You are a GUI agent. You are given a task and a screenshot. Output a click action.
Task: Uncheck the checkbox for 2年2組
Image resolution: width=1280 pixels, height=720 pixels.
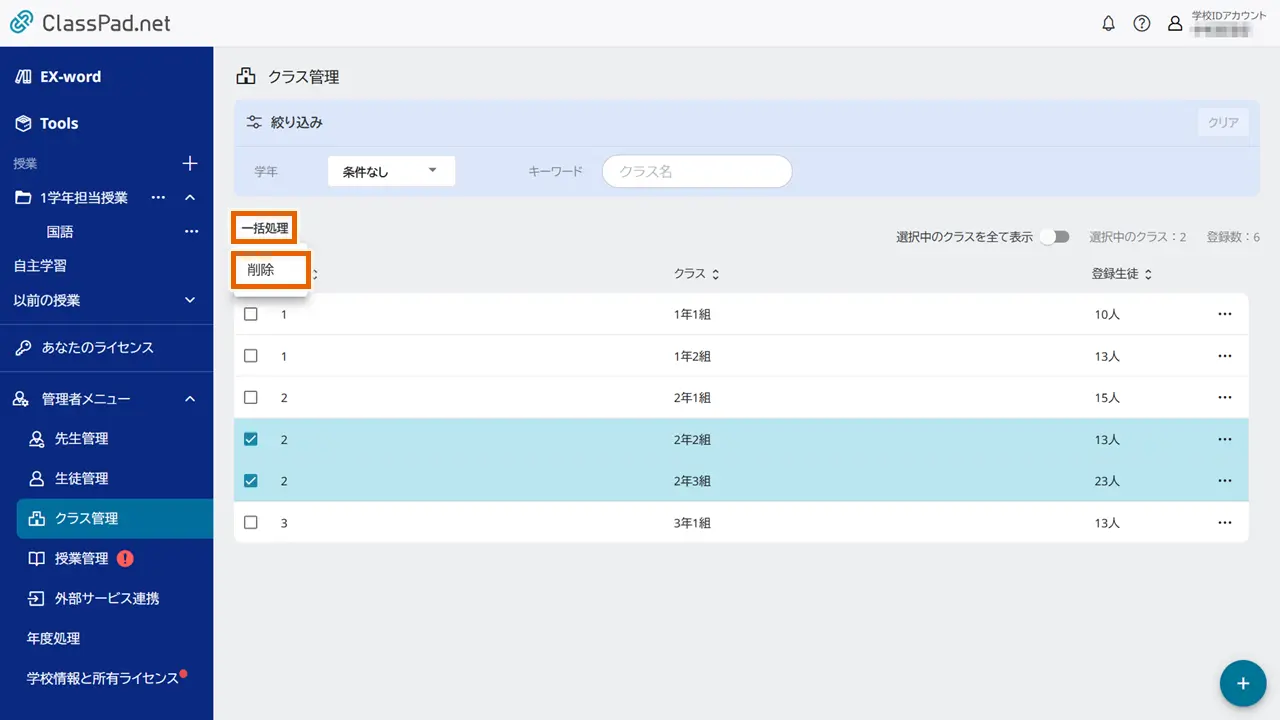pos(251,439)
